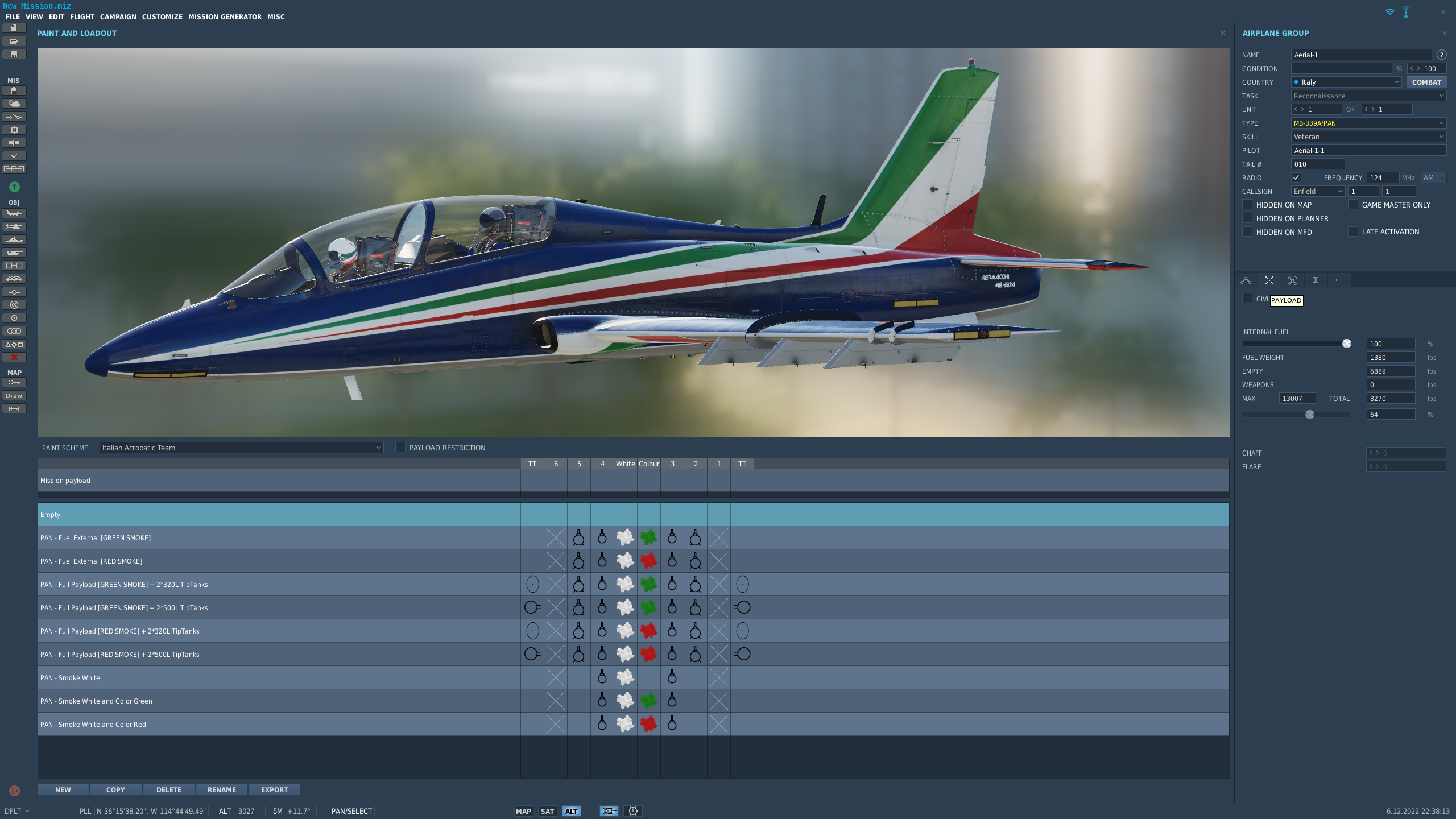Open the summary sigma tab icon
This screenshot has height=819, width=1456.
1316,280
